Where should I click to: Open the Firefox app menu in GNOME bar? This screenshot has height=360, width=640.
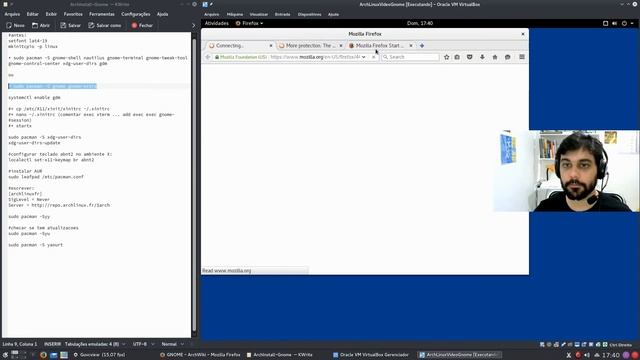(249, 23)
